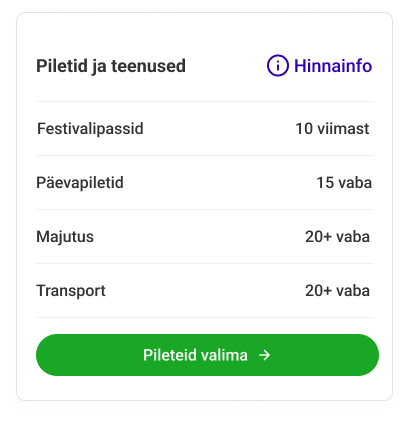Open the Hinnainfo price information link
This screenshot has width=409, height=421.
(x=319, y=66)
